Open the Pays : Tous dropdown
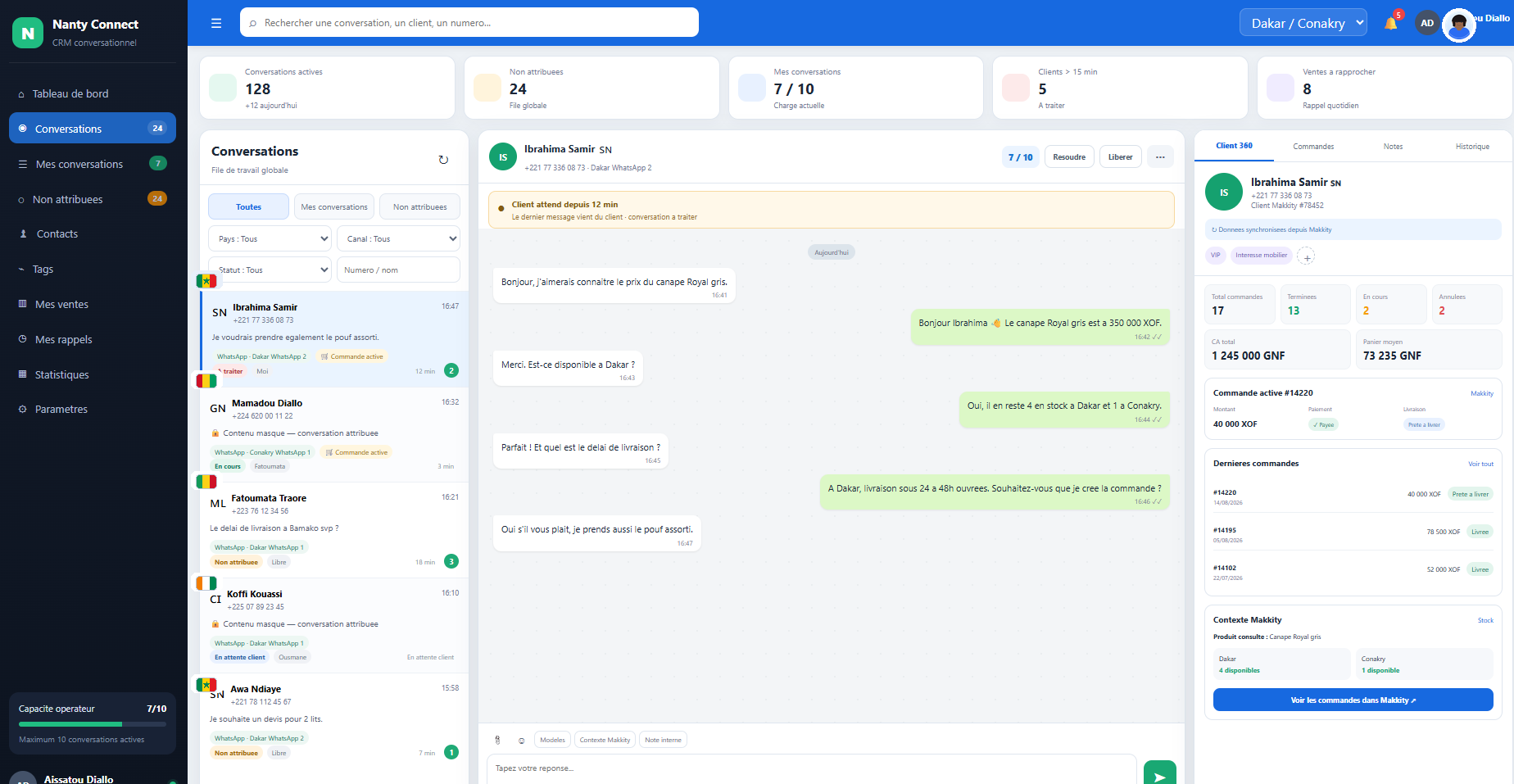1514x784 pixels. (270, 238)
